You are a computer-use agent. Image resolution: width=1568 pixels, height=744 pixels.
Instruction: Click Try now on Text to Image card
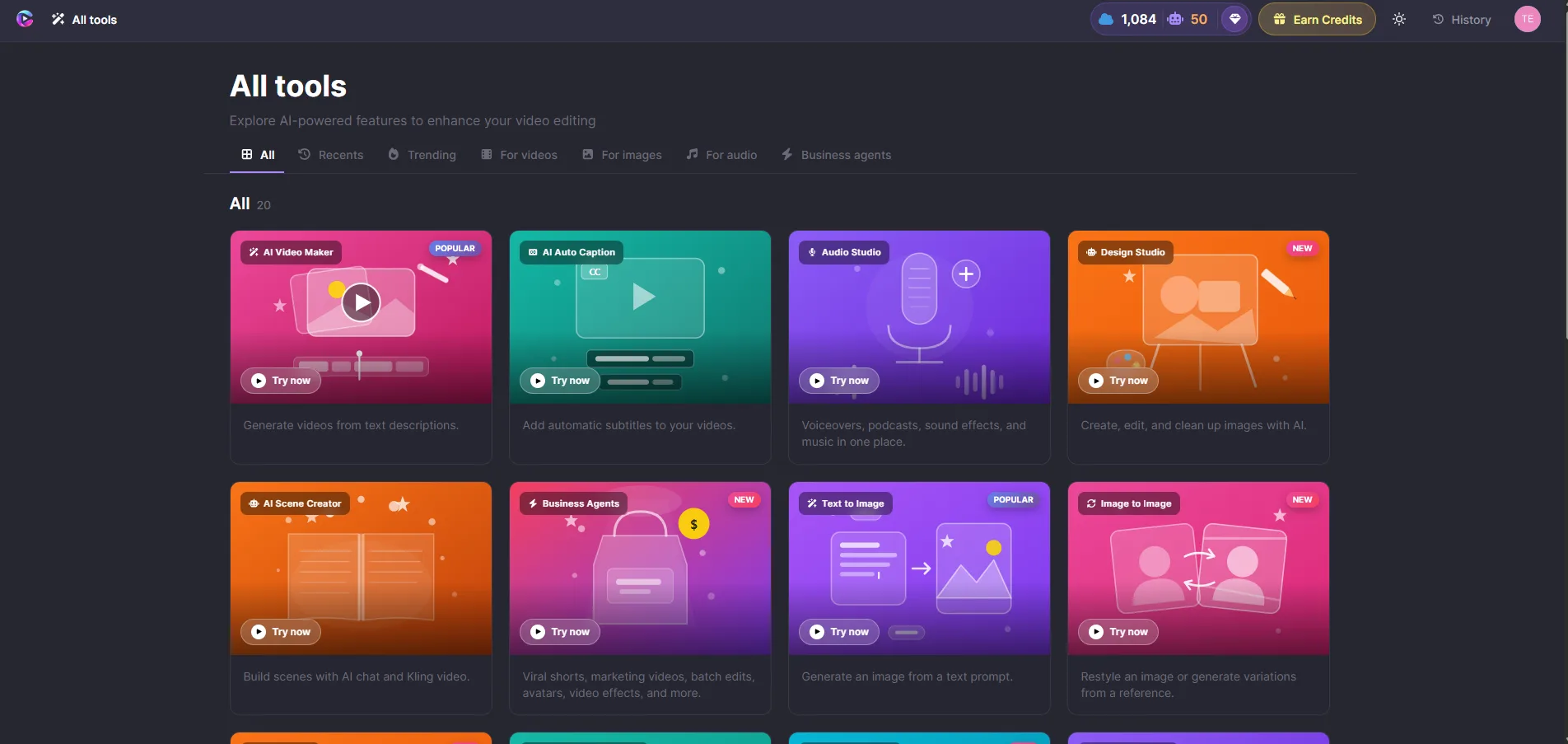pos(839,632)
